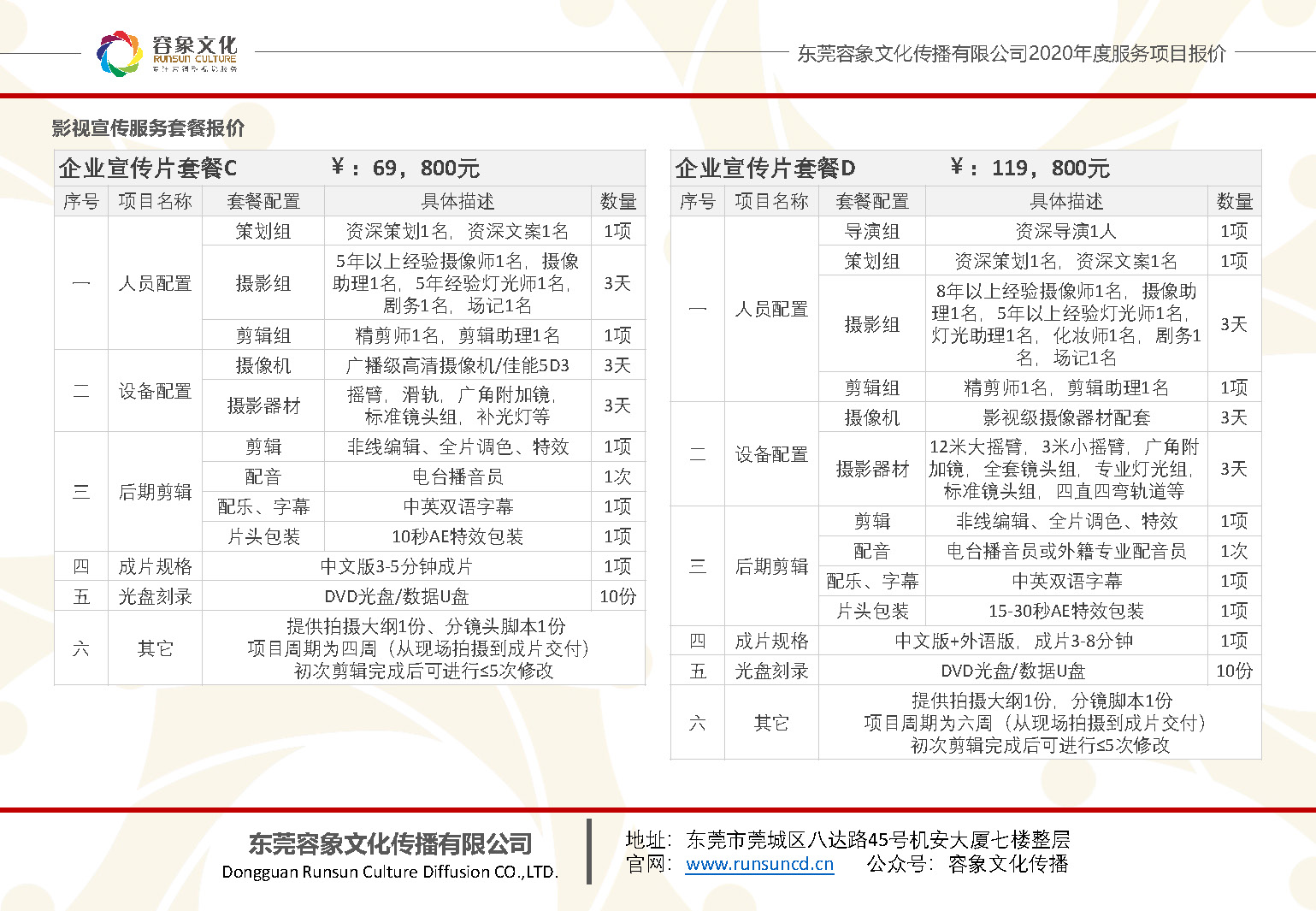
Task: Select the 15-30秒AE特效包装 cell
Action: pyautogui.click(x=1066, y=611)
